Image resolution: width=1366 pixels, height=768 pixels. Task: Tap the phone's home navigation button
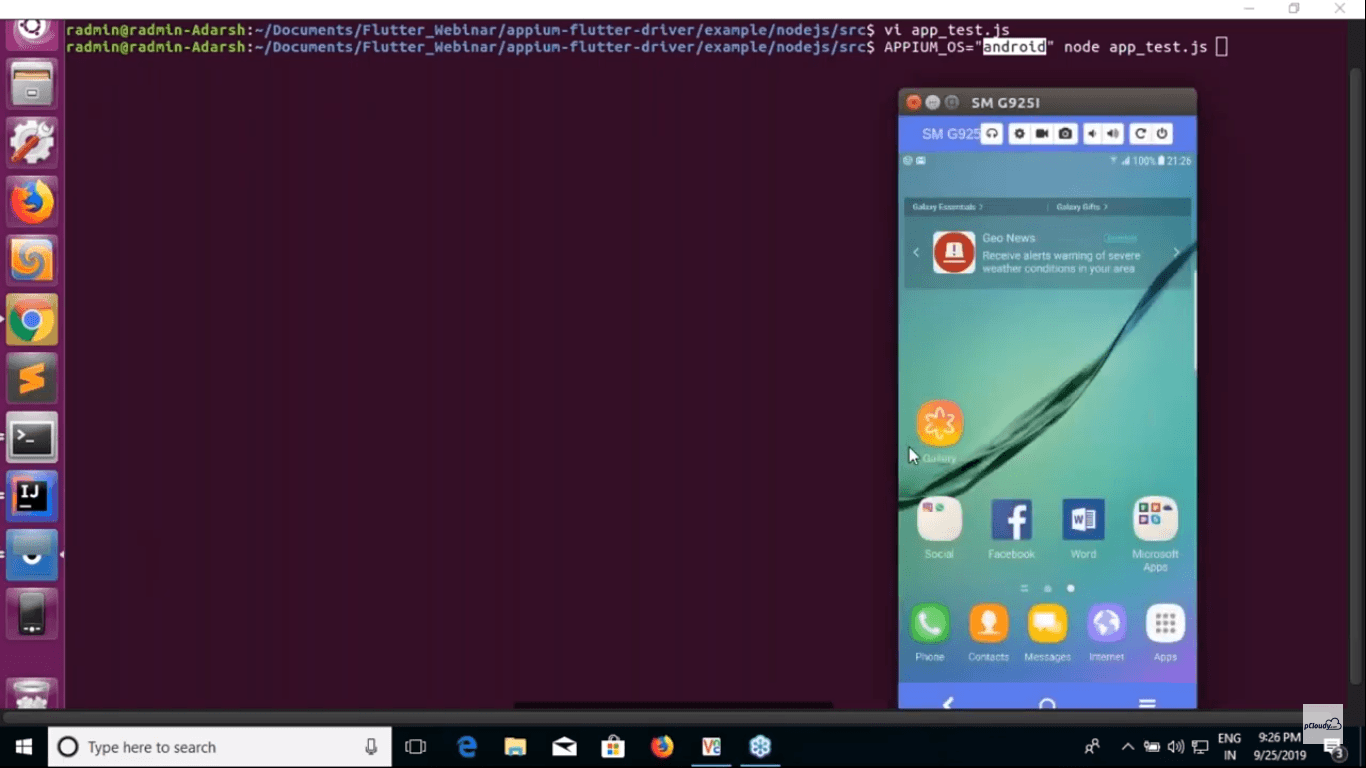tap(1047, 703)
